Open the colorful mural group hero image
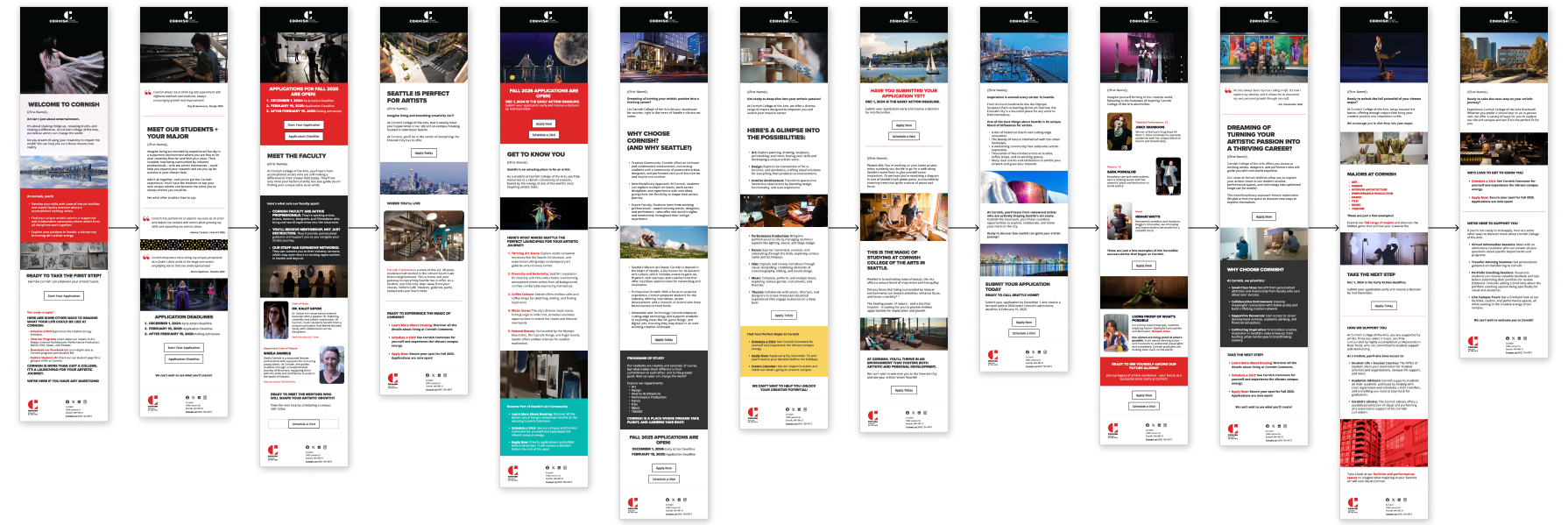The height and width of the screenshot is (525, 1568). click(1264, 57)
